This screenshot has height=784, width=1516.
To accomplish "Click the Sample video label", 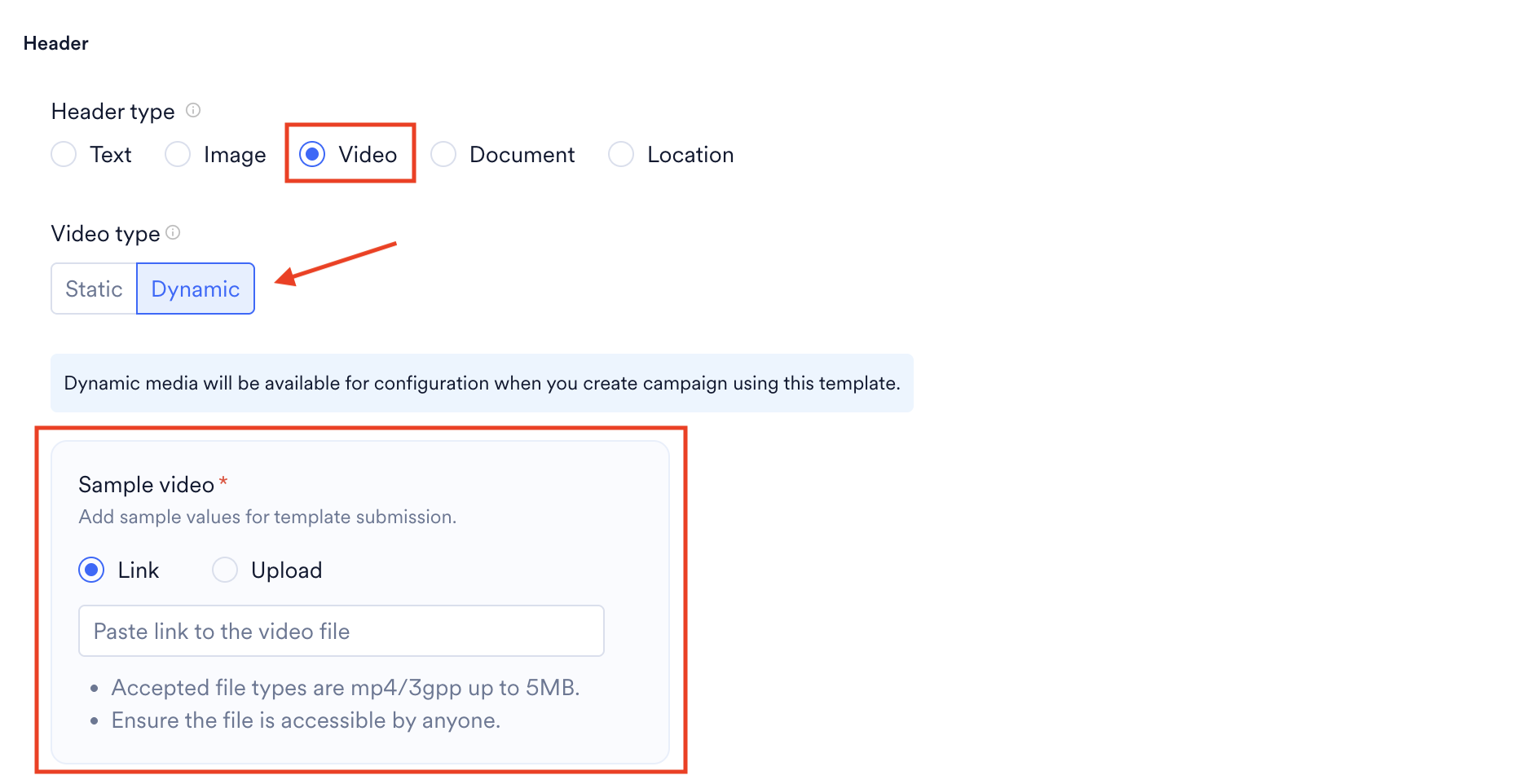I will coord(146,485).
